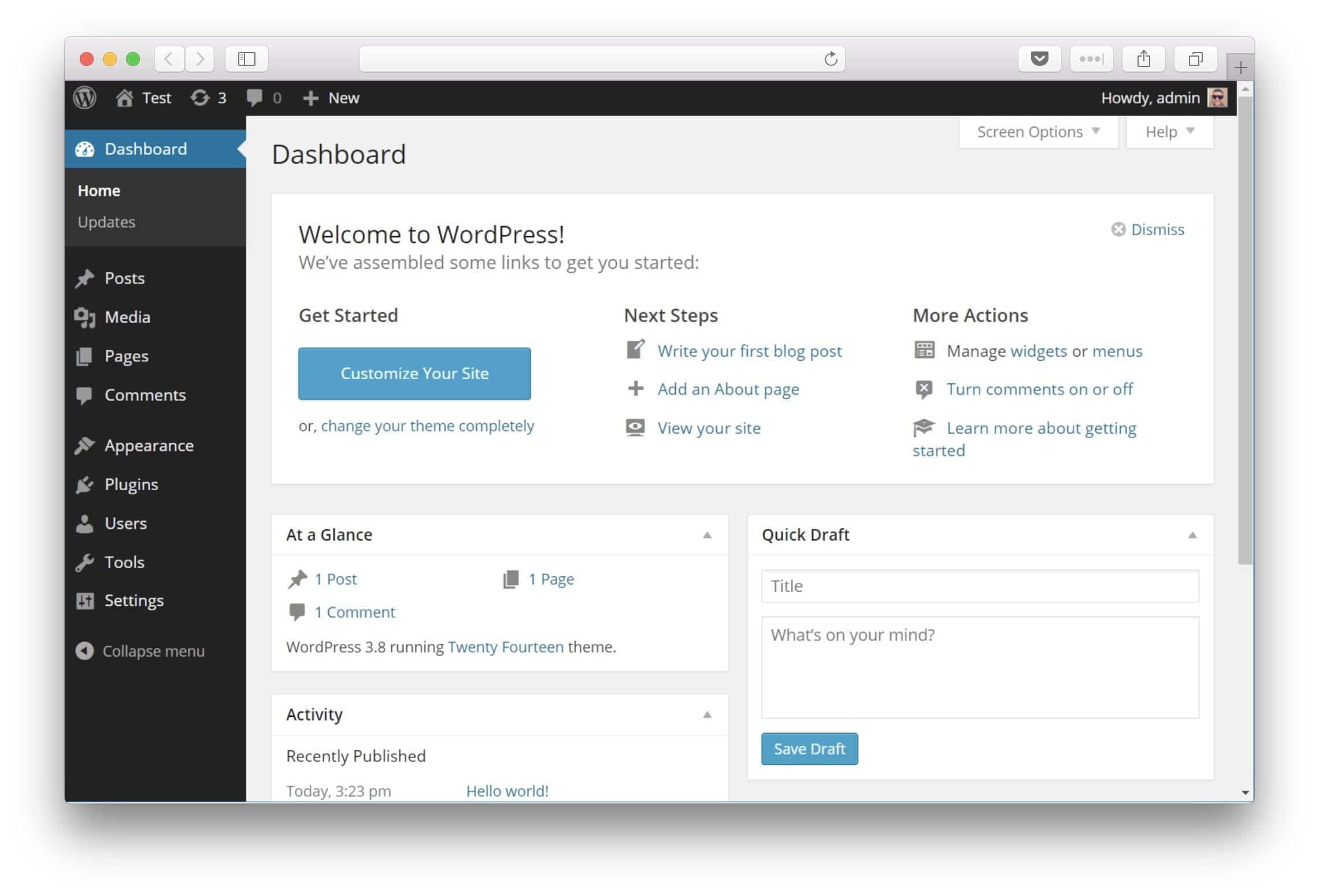Collapse the At a Glance widget
The width and height of the screenshot is (1319, 896).
coord(707,535)
